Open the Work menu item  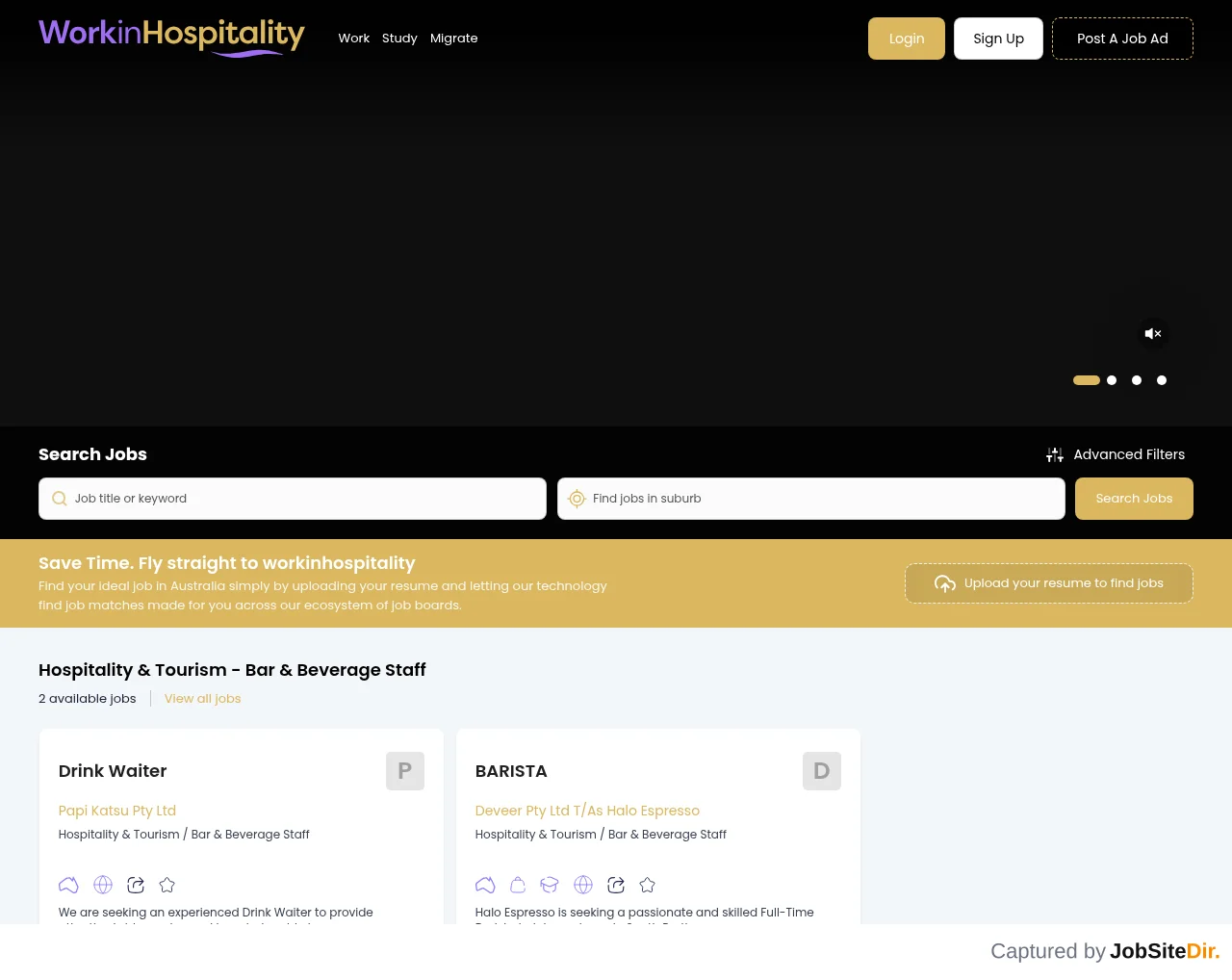(x=354, y=39)
